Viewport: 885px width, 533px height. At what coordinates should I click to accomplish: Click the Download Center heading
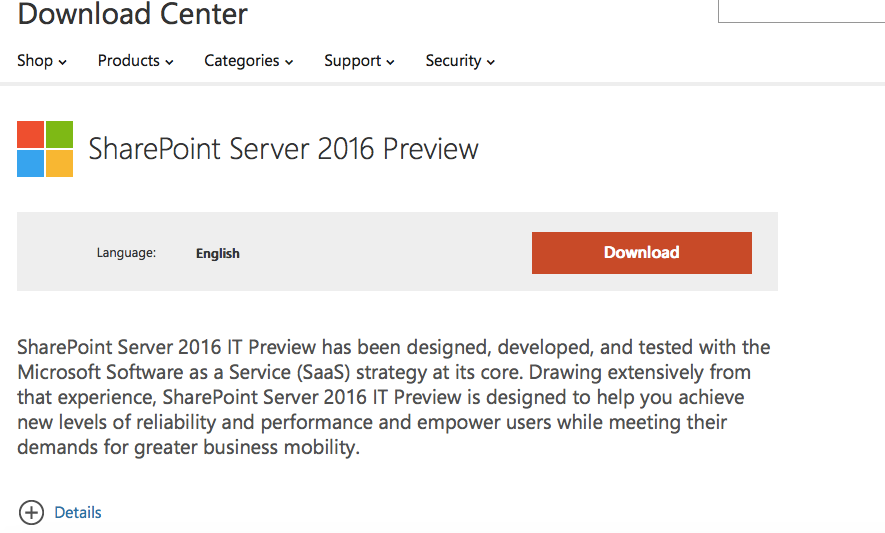pos(133,14)
